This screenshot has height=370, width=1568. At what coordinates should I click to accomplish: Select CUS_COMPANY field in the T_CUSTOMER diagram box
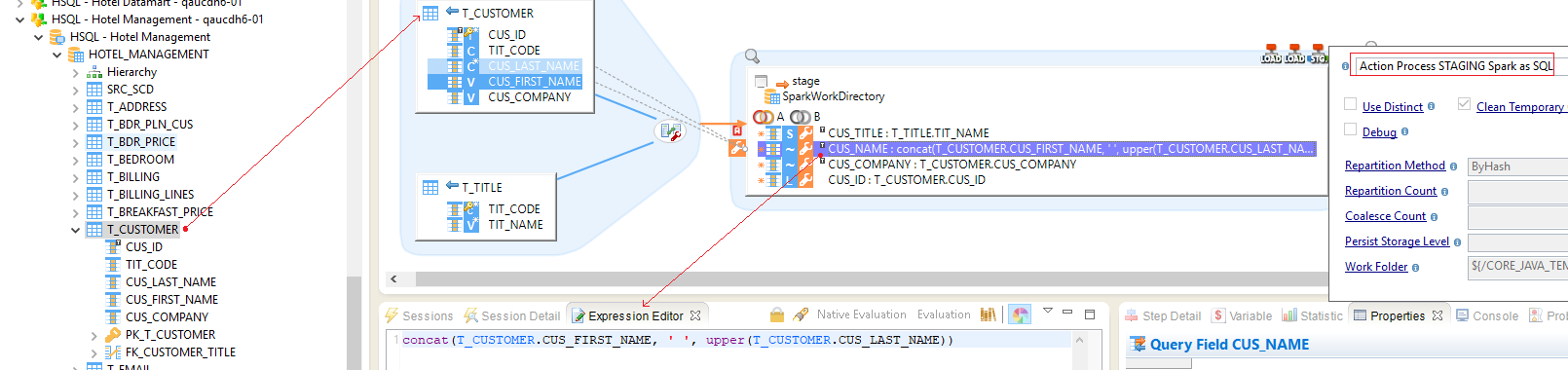pyautogui.click(x=530, y=97)
